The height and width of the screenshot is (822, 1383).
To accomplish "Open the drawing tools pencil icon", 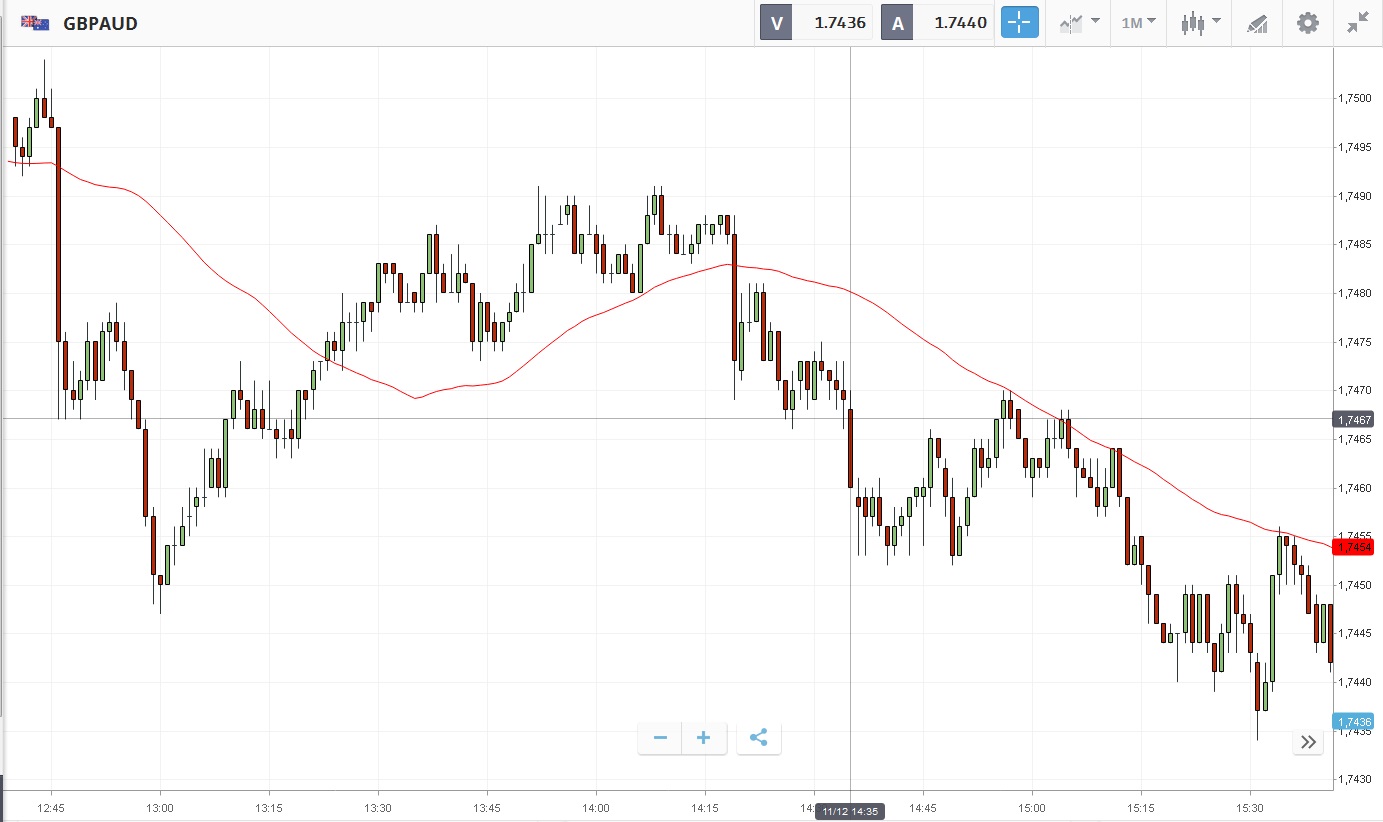I will [1257, 23].
